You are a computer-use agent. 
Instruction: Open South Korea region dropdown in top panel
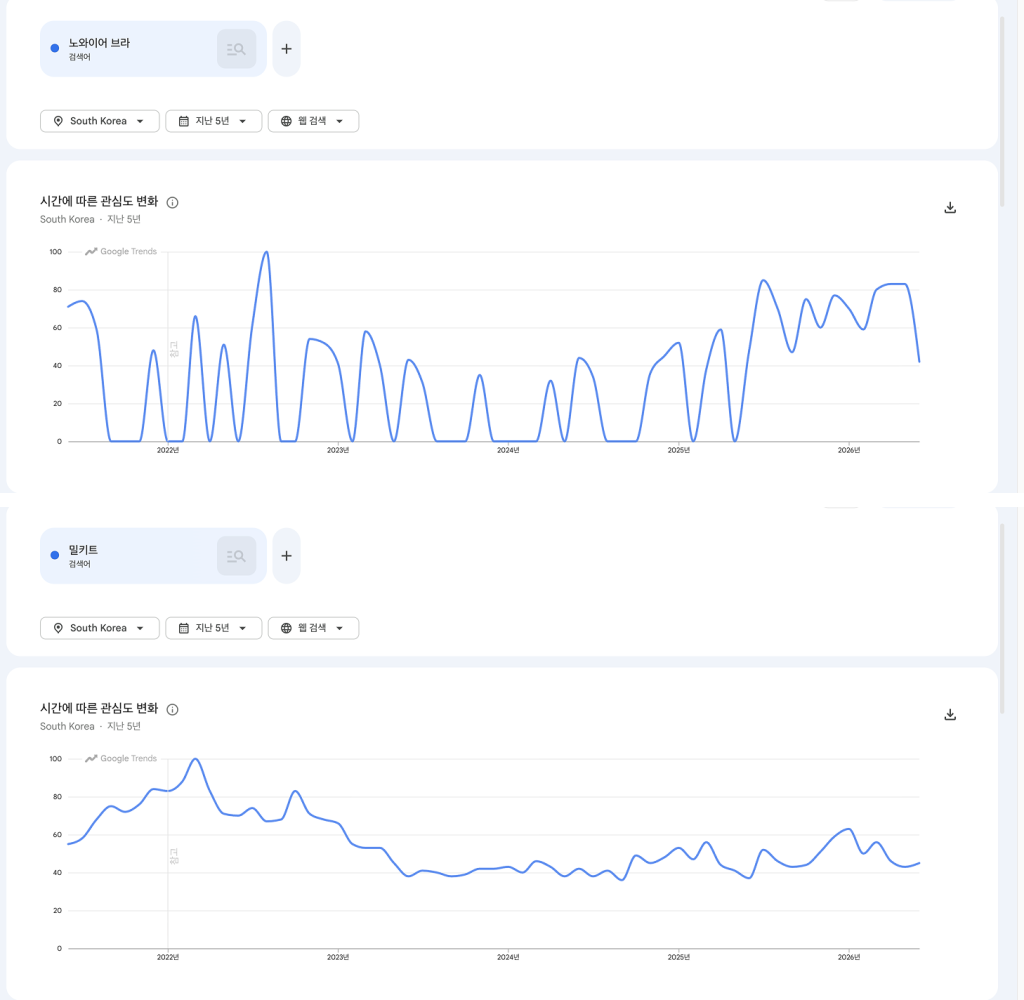(x=100, y=121)
